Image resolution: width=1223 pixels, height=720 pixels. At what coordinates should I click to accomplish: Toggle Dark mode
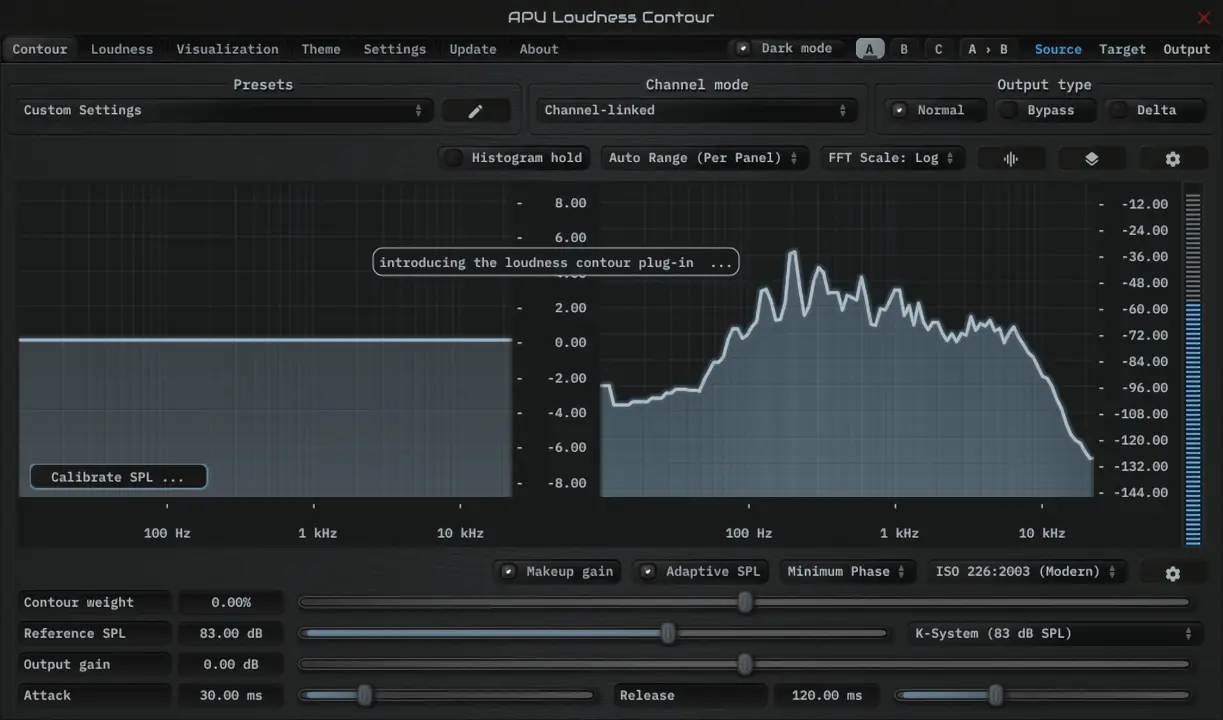pyautogui.click(x=786, y=48)
